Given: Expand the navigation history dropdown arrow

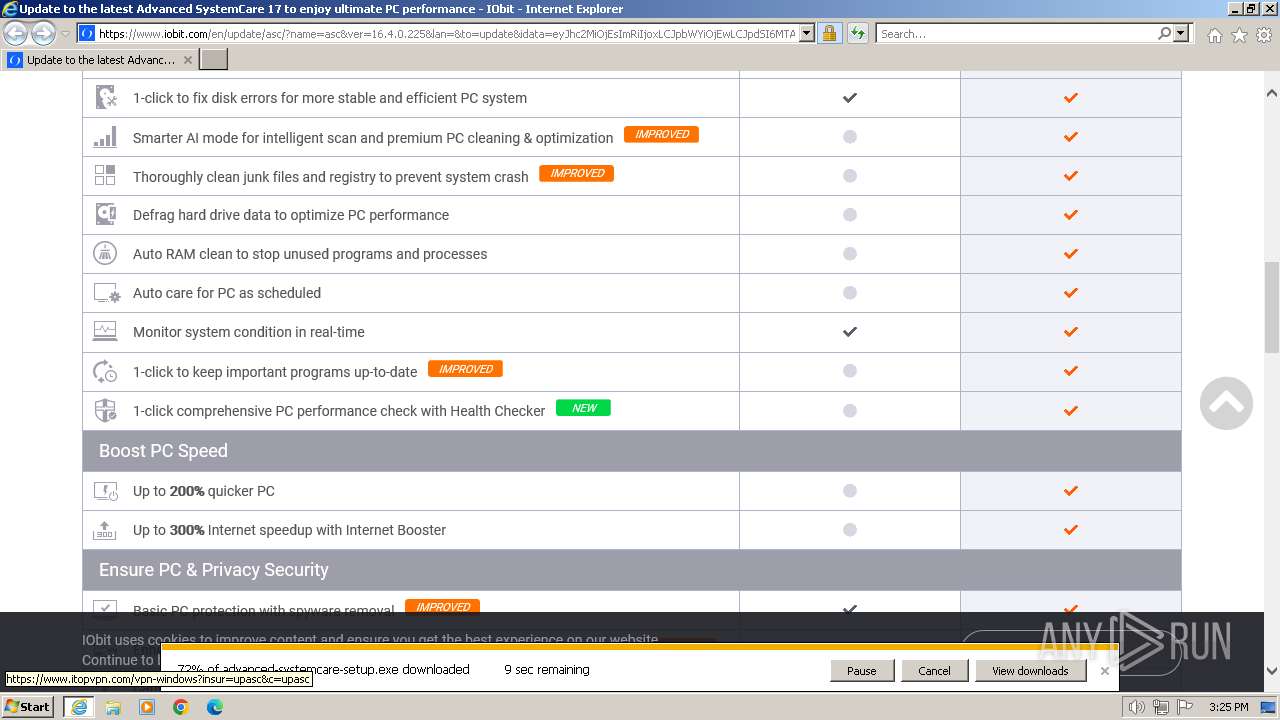Looking at the screenshot, I should point(65,34).
